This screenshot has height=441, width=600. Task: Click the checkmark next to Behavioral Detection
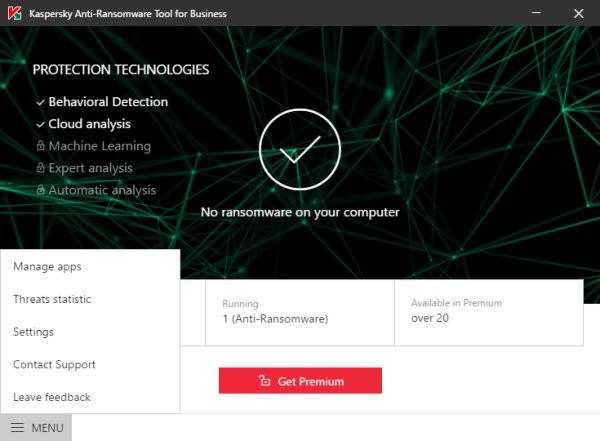(41, 103)
